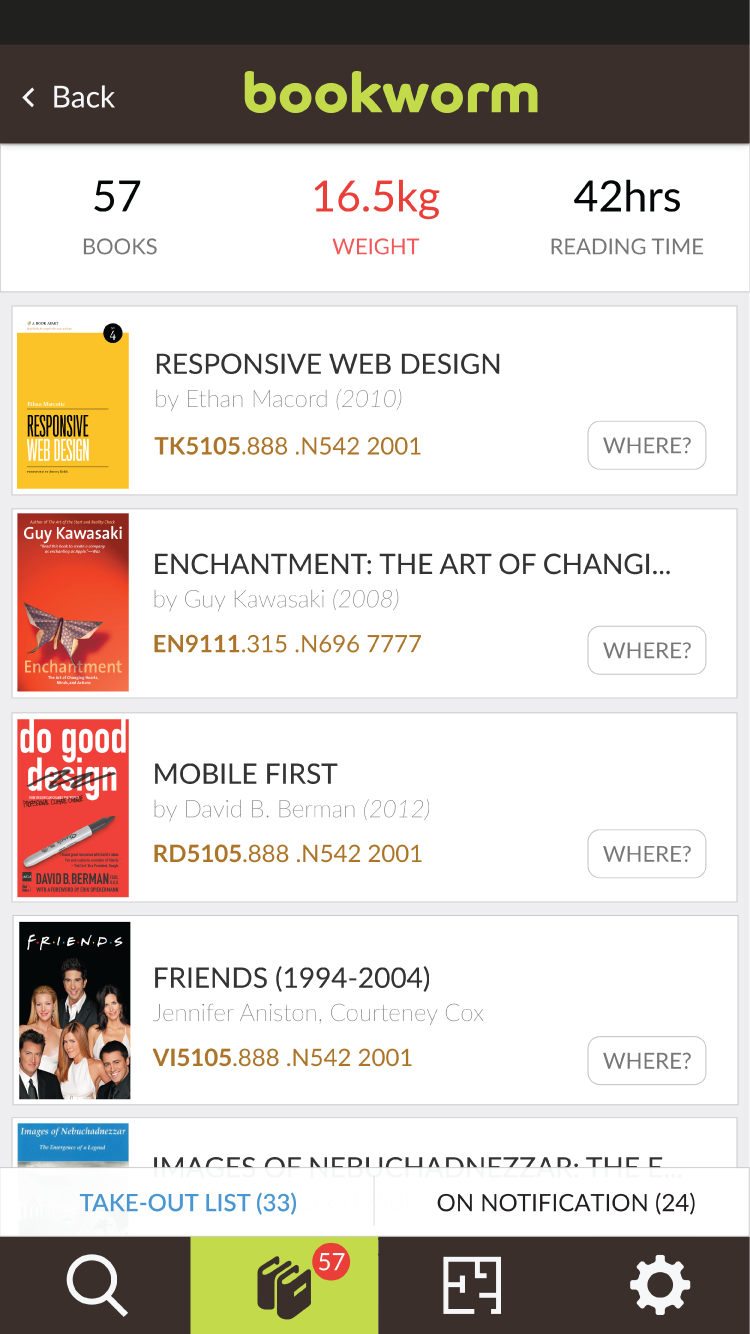The image size is (750, 1334).
Task: Locate Responsive Web Design with Where?
Action: (x=646, y=446)
